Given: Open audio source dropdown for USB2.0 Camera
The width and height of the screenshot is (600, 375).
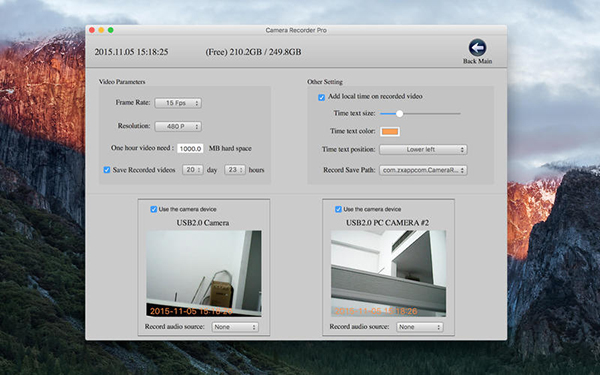Looking at the screenshot, I should pyautogui.click(x=235, y=327).
